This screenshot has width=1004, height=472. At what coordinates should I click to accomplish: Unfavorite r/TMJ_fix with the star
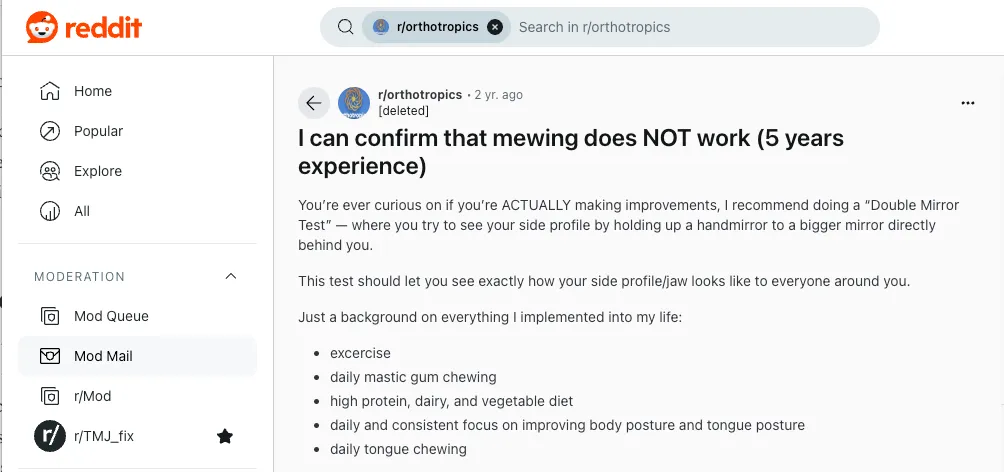click(x=225, y=436)
